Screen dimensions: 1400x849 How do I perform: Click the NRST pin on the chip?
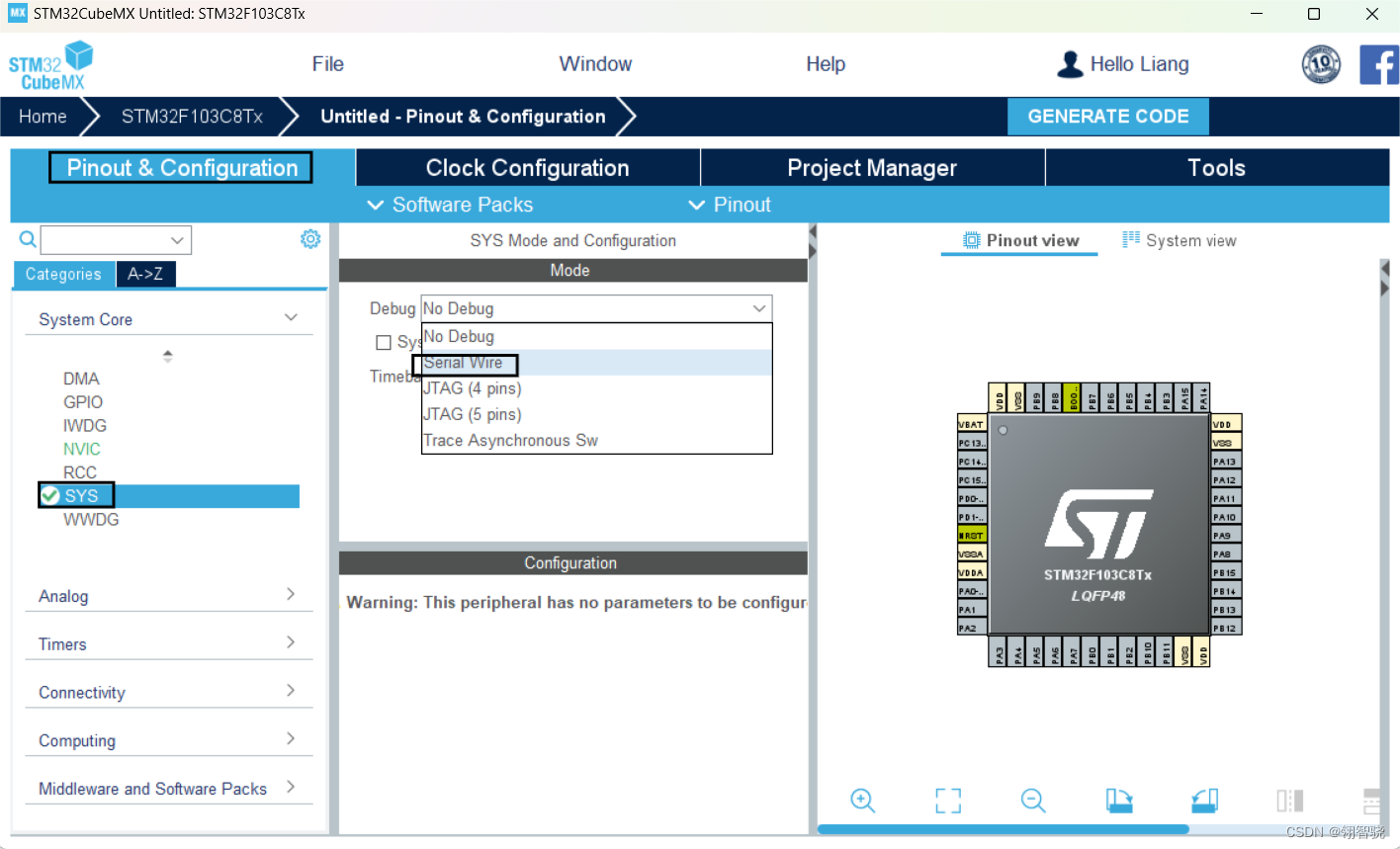click(972, 536)
